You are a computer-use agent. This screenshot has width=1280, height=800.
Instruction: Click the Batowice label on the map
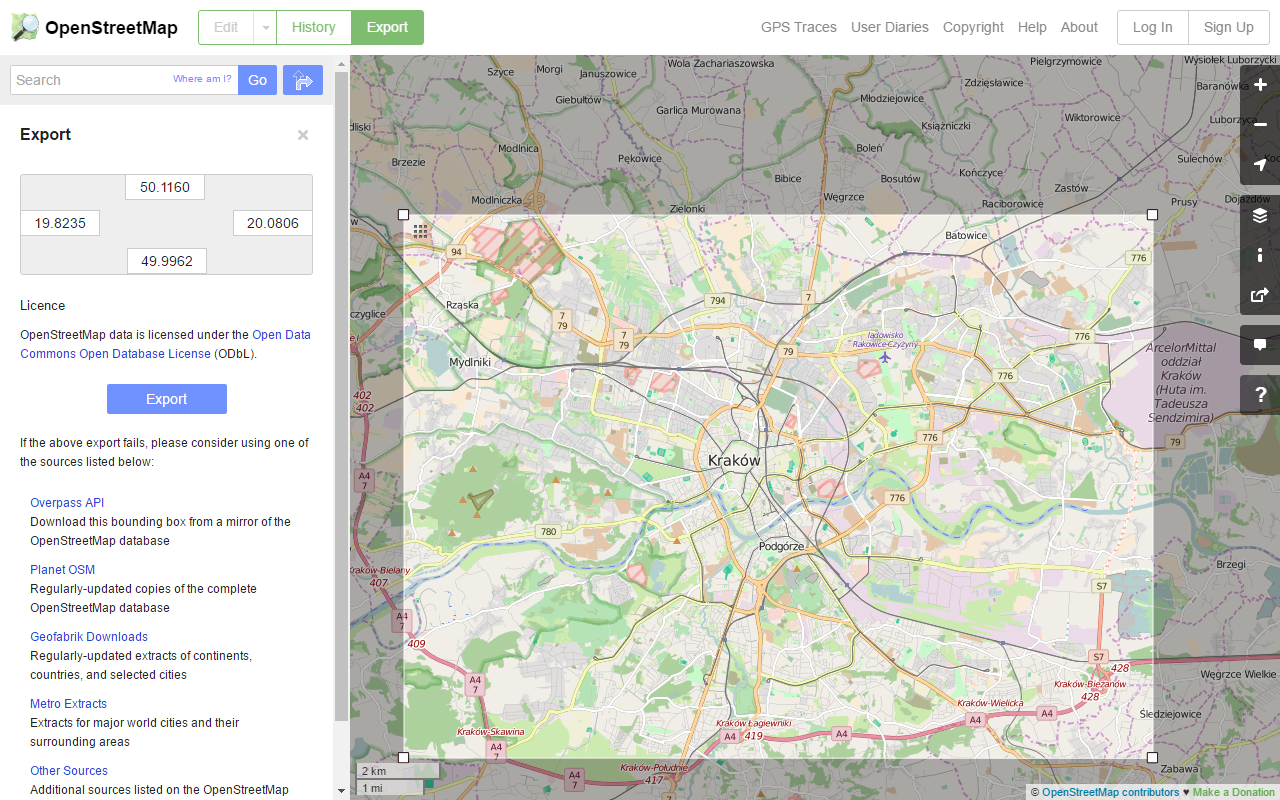tap(966, 236)
